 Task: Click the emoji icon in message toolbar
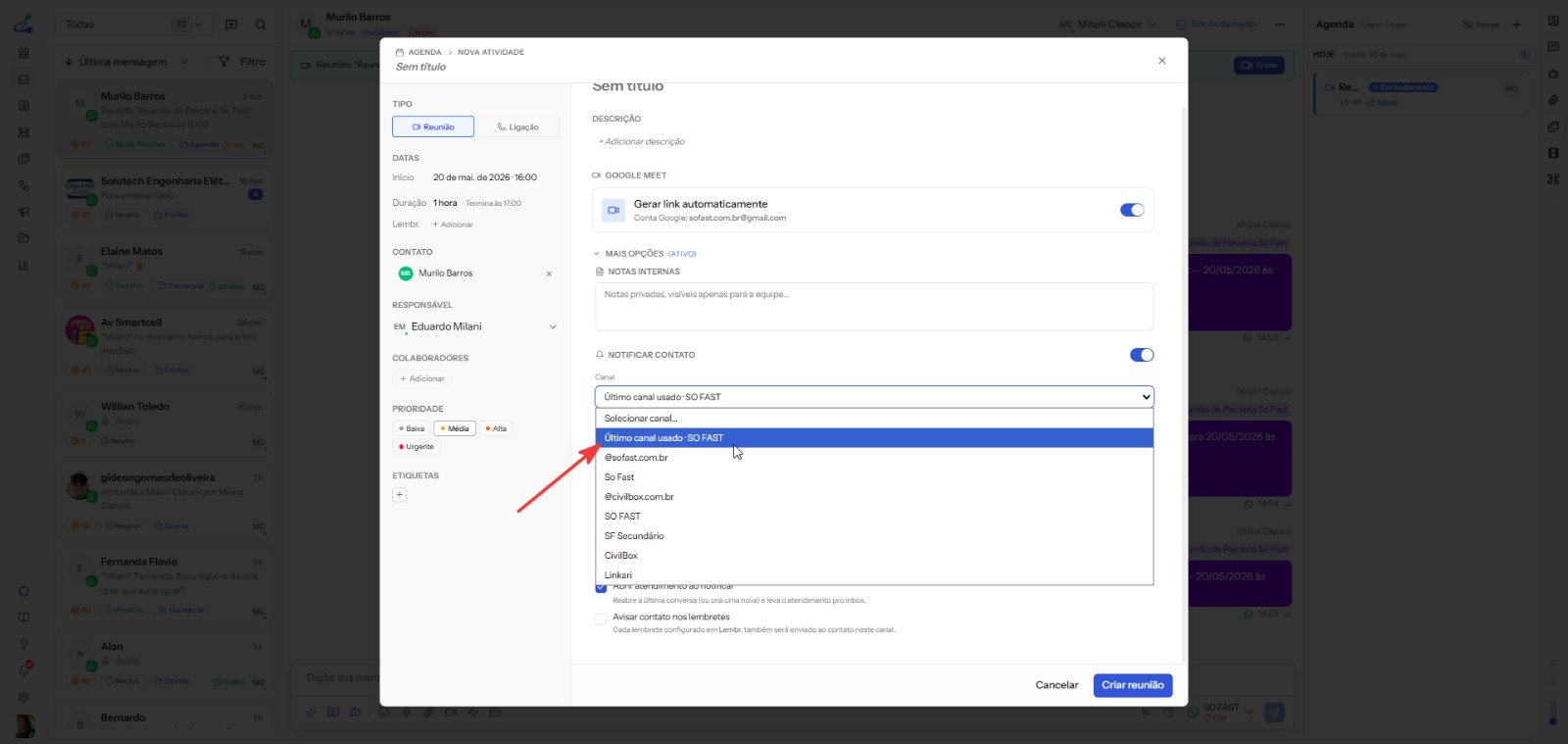[384, 713]
